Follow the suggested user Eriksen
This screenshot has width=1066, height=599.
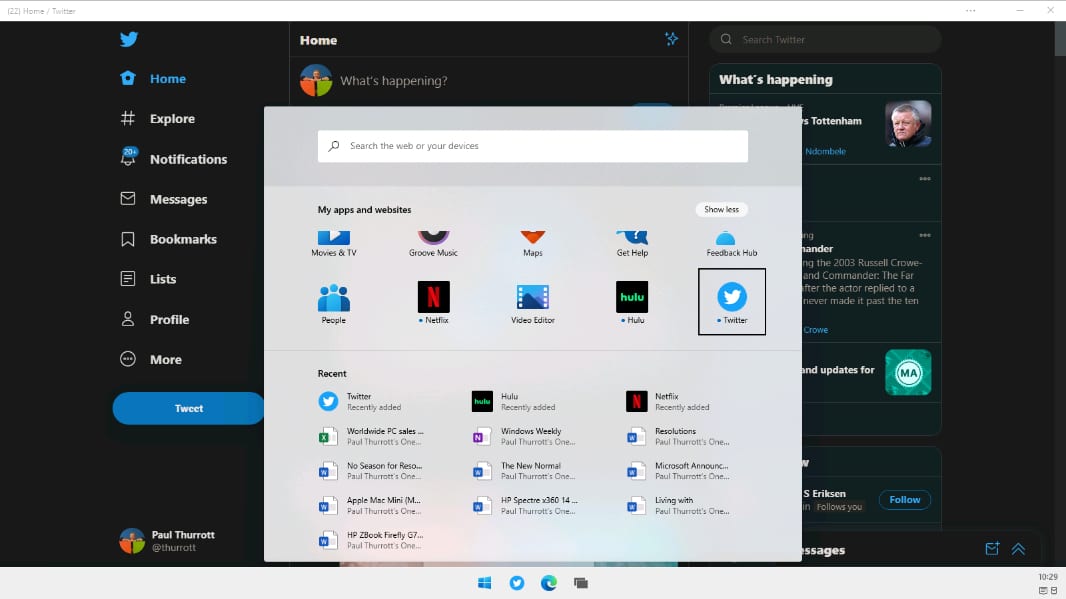pyautogui.click(x=904, y=499)
